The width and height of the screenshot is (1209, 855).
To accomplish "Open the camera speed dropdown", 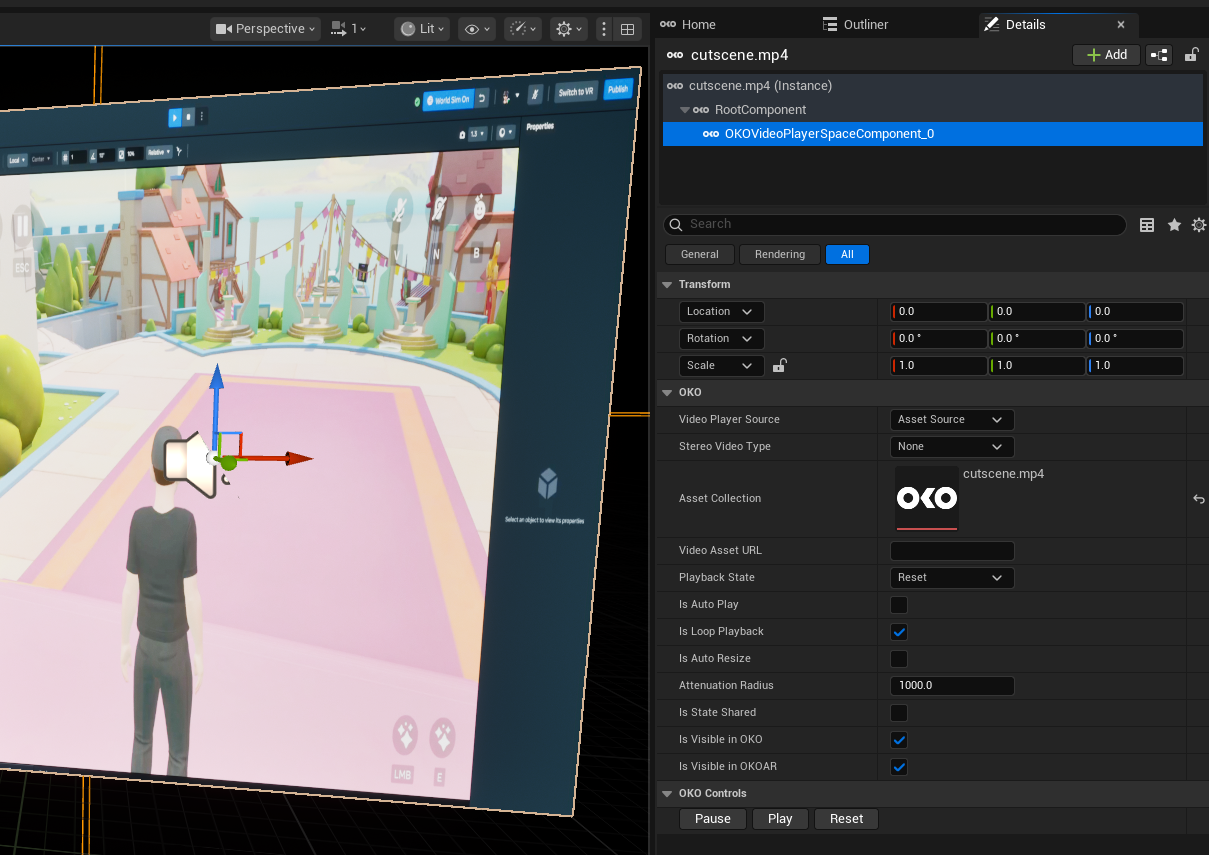I will point(348,29).
